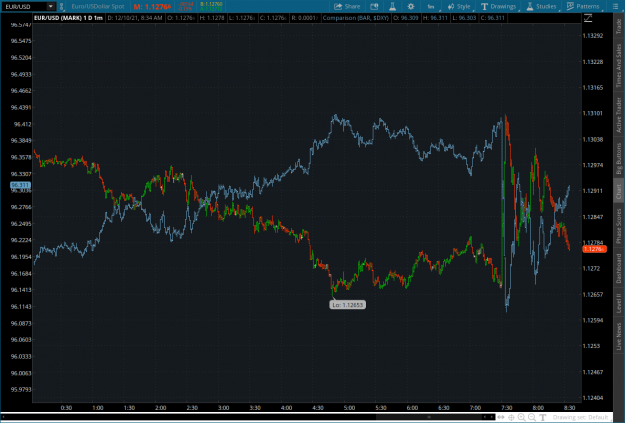Open the Trade side tab
The image size is (625, 423).
[x=619, y=26]
